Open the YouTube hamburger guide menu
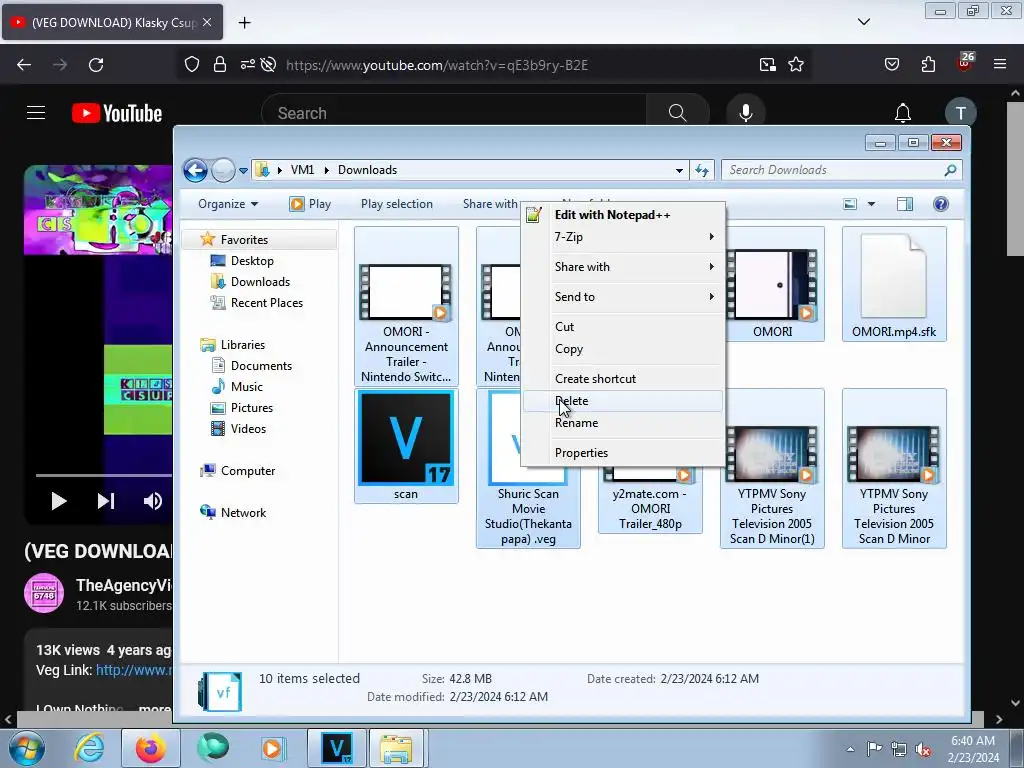 pyautogui.click(x=36, y=113)
